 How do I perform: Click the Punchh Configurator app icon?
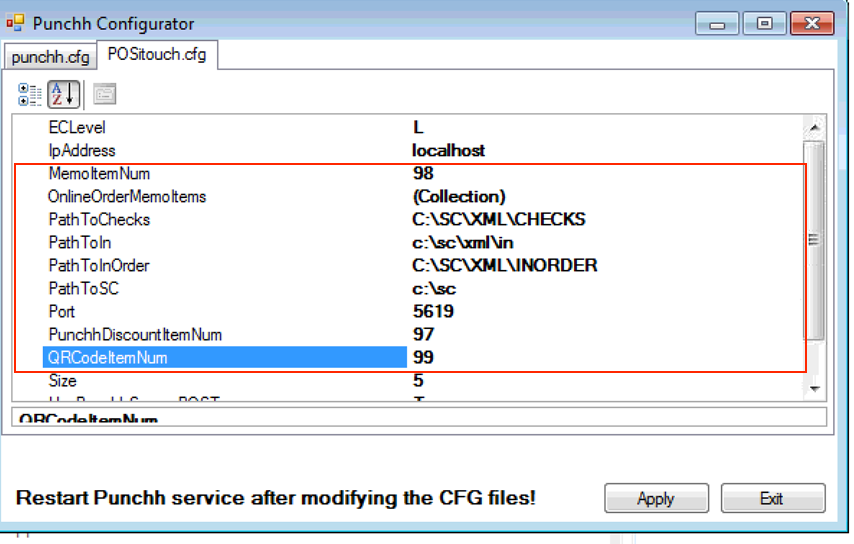(15, 23)
